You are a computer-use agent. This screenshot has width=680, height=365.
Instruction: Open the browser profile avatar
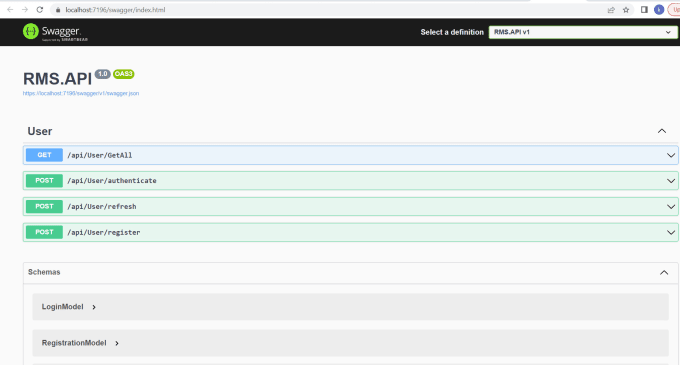659,10
